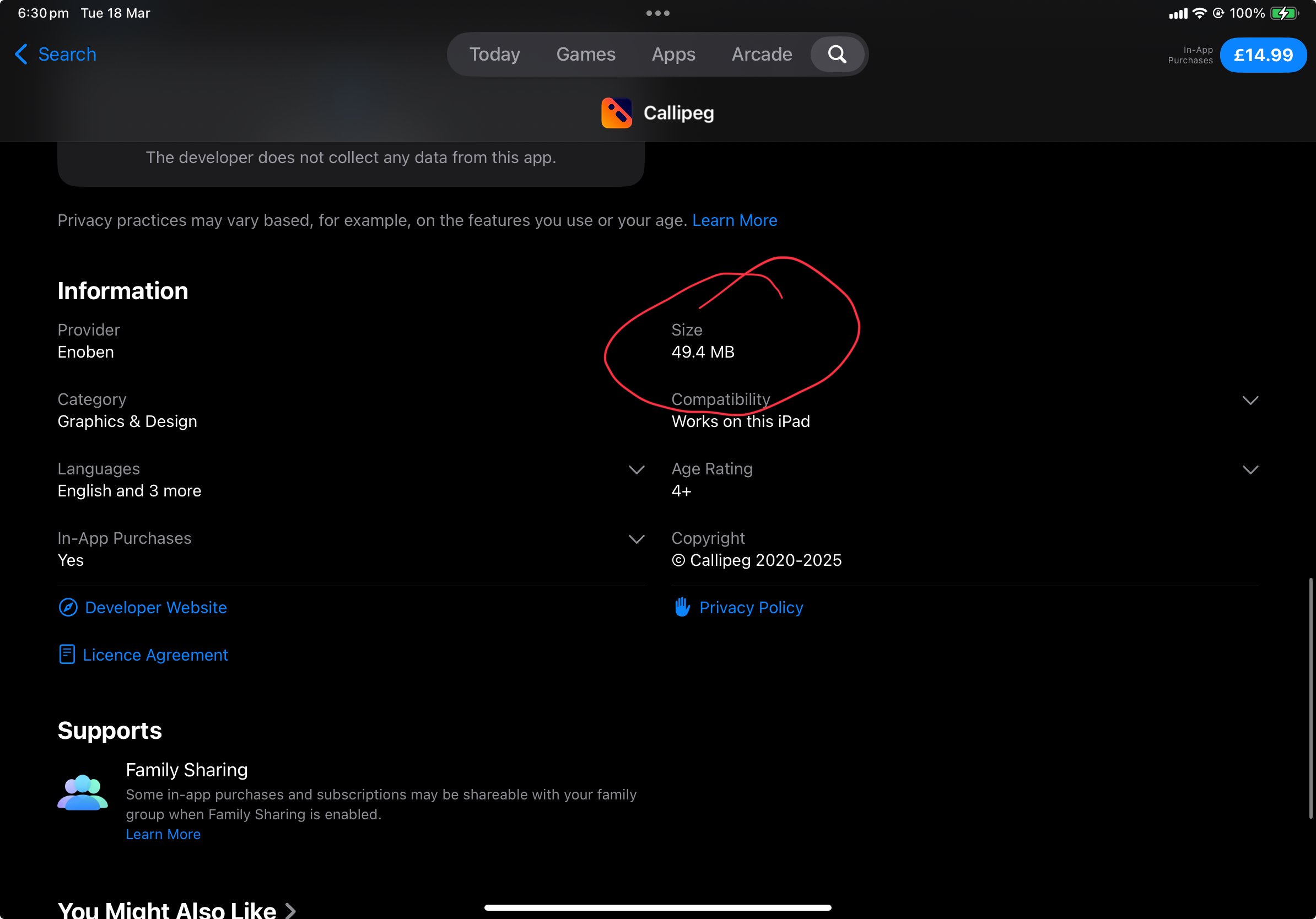This screenshot has height=919, width=1316.
Task: Go back to Search
Action: (x=55, y=55)
